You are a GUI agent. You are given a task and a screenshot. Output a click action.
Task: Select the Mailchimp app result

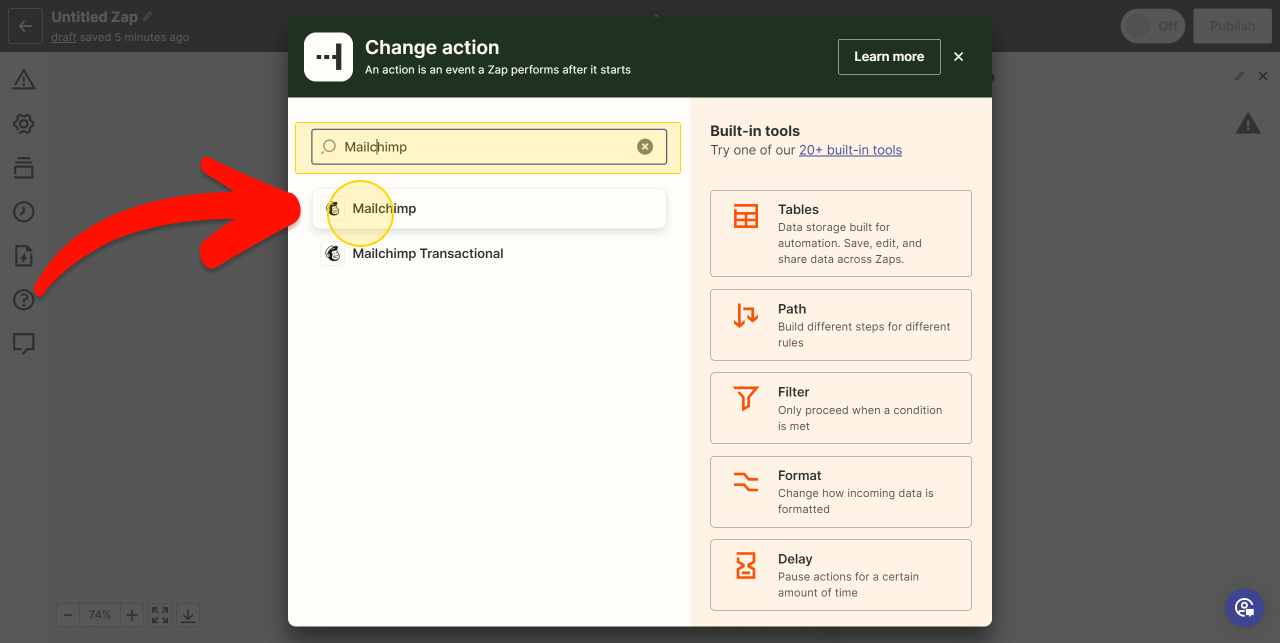tap(489, 209)
